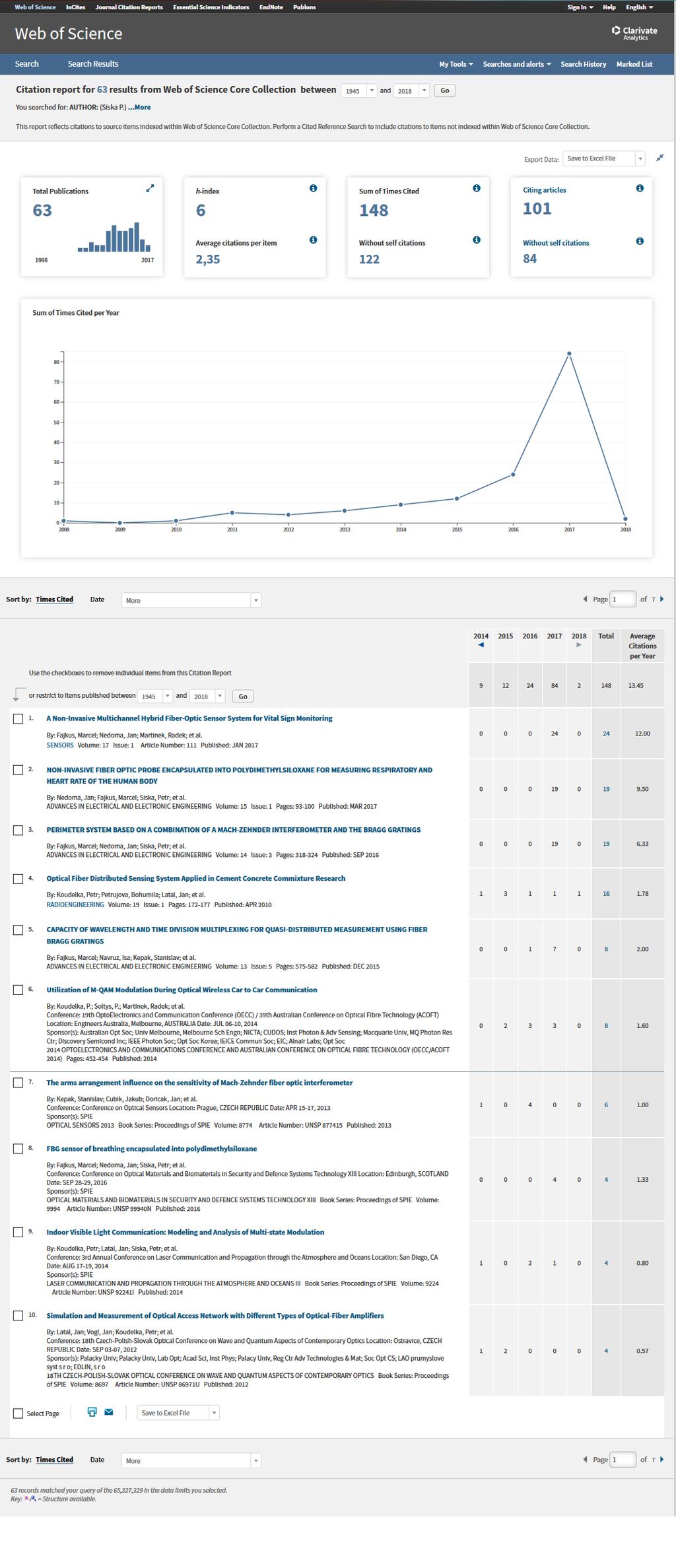Click the print icon near Select Page
676x1568 pixels.
coord(92,1412)
